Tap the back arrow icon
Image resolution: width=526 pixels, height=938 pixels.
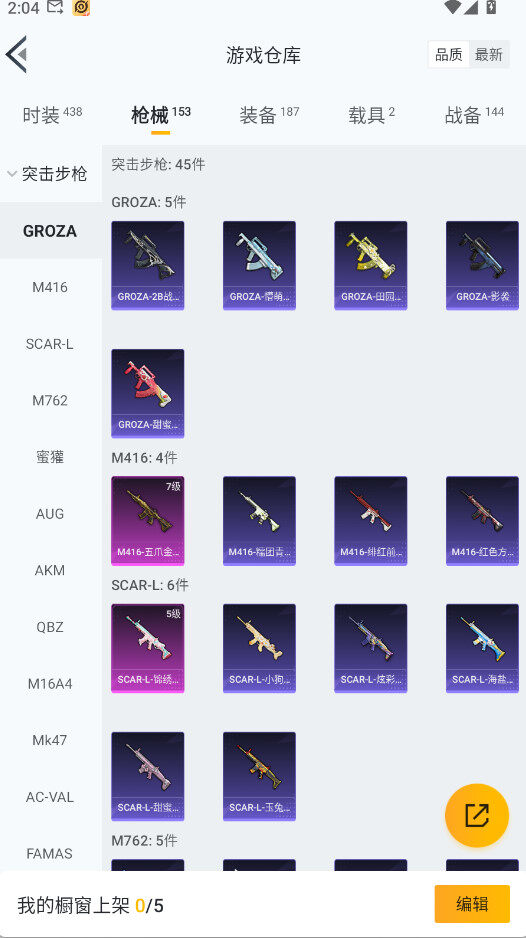tap(17, 54)
